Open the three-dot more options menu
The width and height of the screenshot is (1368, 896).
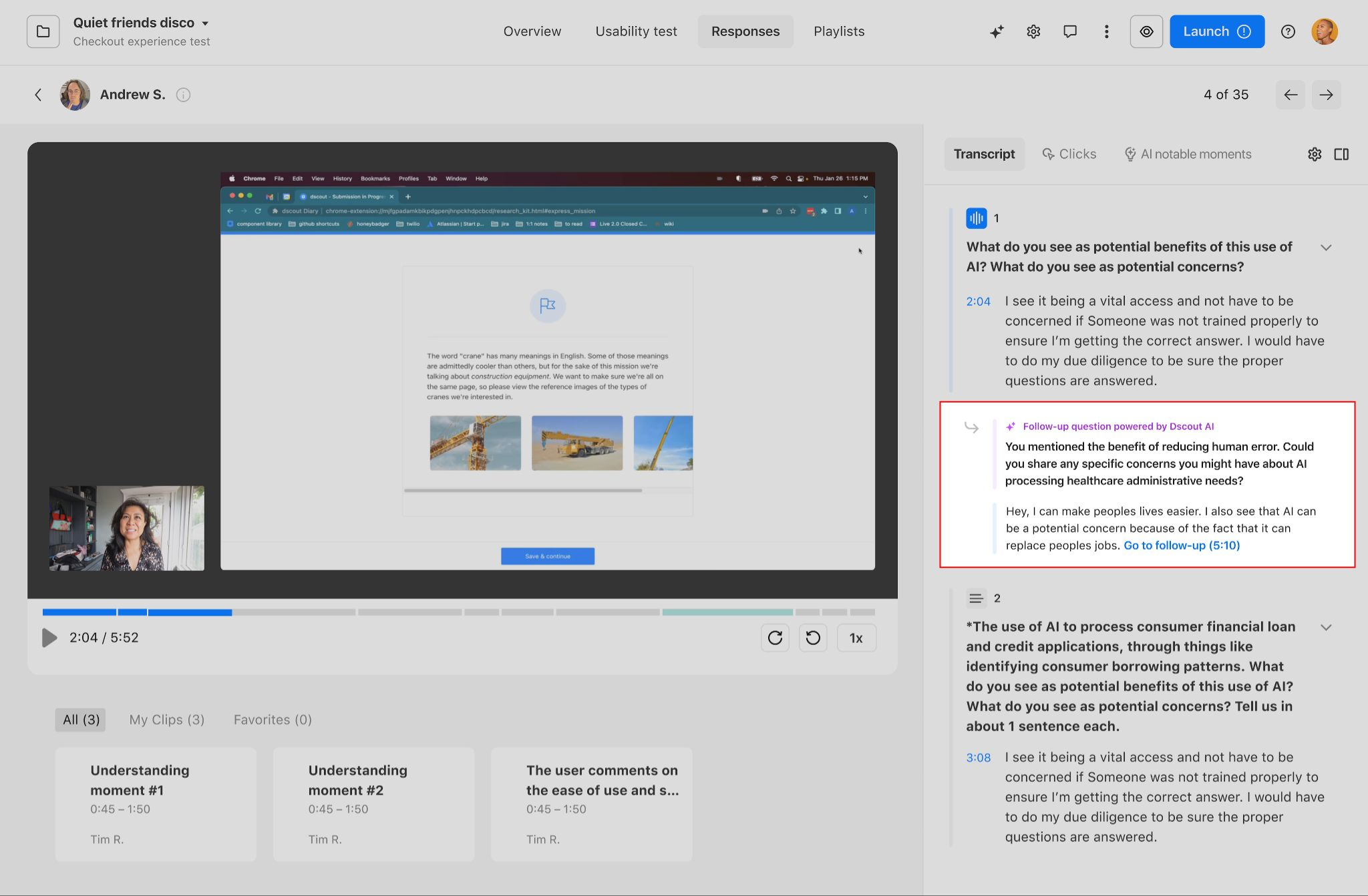(1107, 31)
